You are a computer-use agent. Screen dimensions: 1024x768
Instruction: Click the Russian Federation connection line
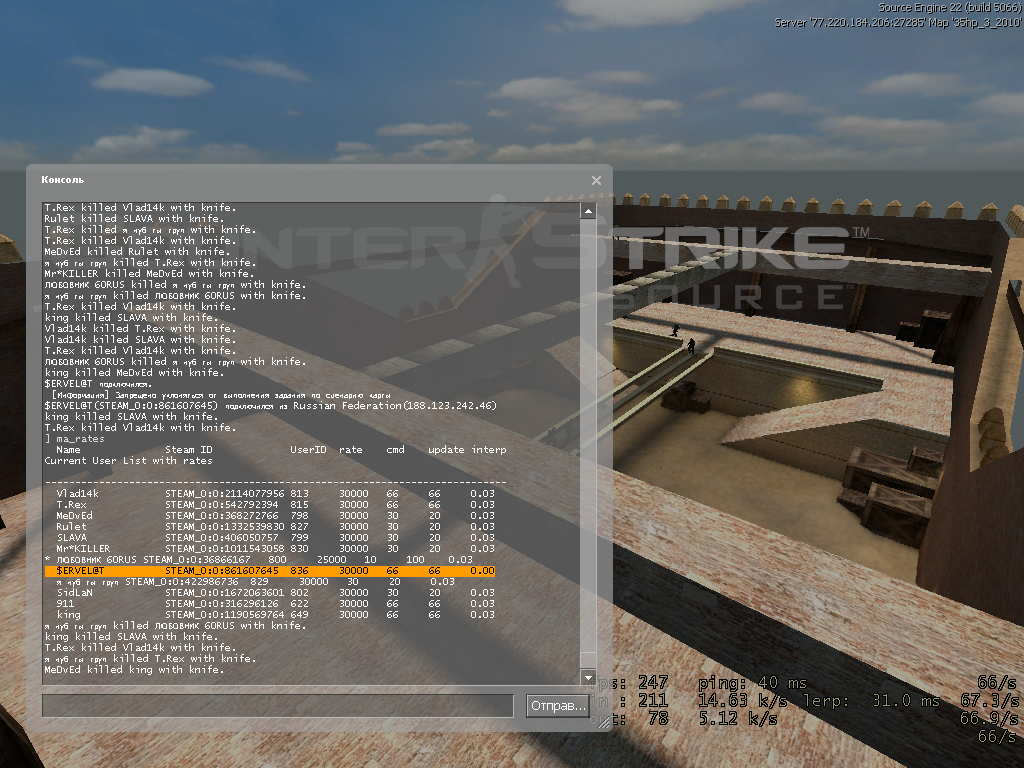tap(270, 406)
